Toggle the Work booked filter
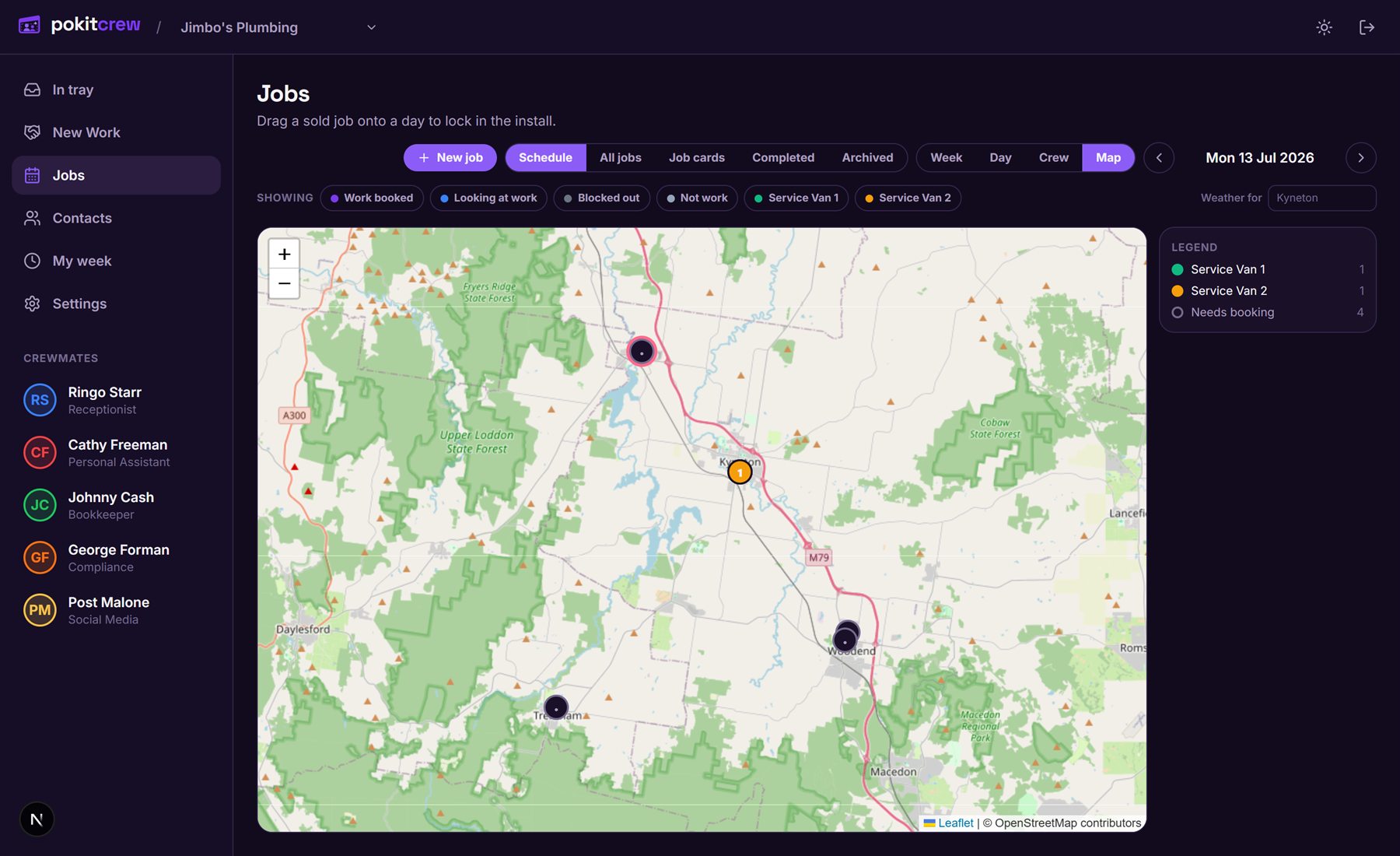The image size is (1400, 856). pos(372,198)
